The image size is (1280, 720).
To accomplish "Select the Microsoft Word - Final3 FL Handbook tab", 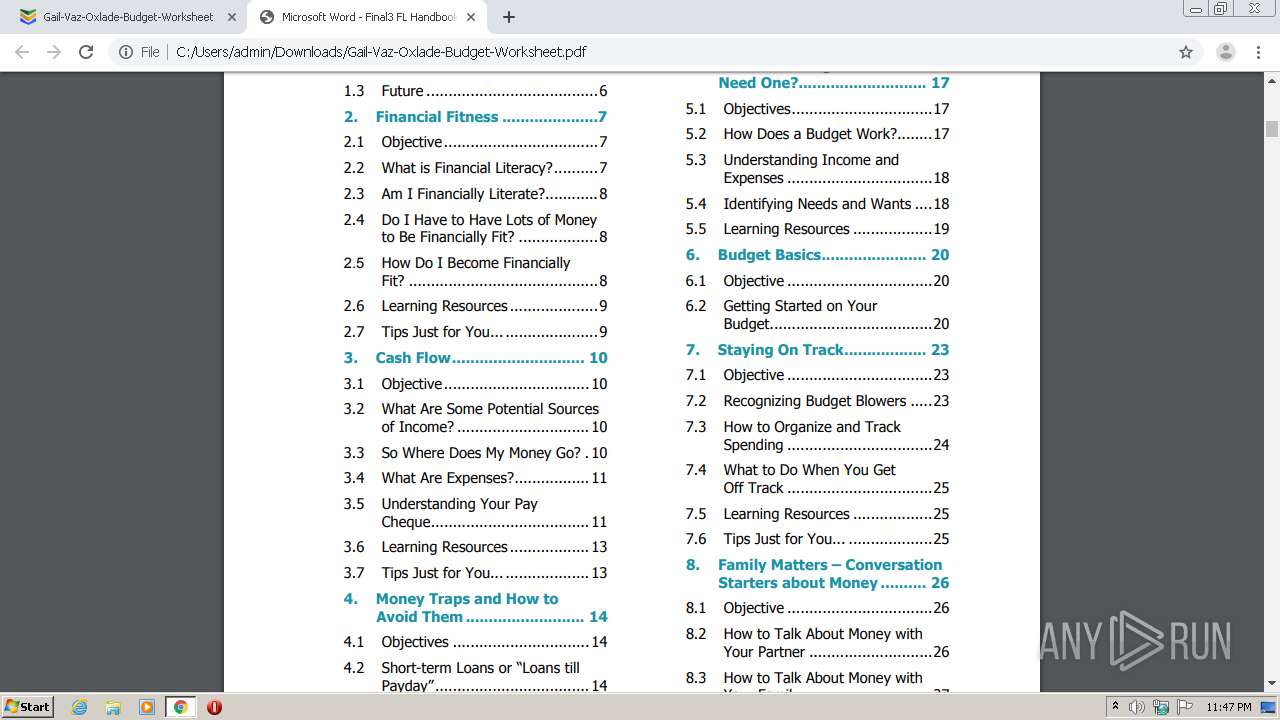I will (x=368, y=17).
